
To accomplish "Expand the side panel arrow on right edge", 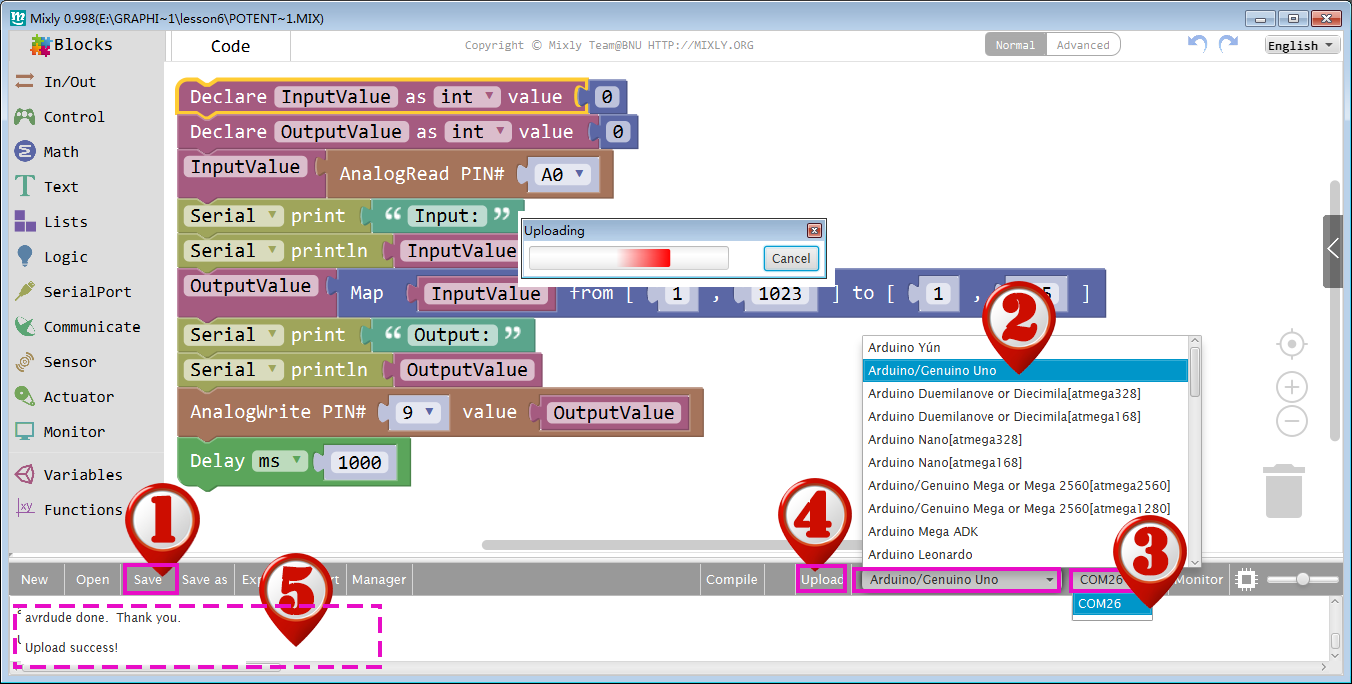I will [1333, 251].
